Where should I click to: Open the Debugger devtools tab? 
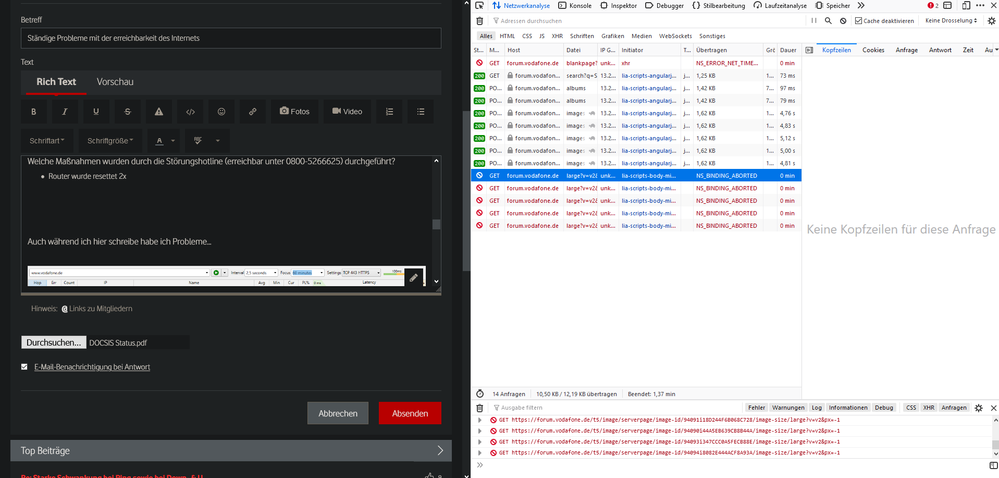coord(664,5)
